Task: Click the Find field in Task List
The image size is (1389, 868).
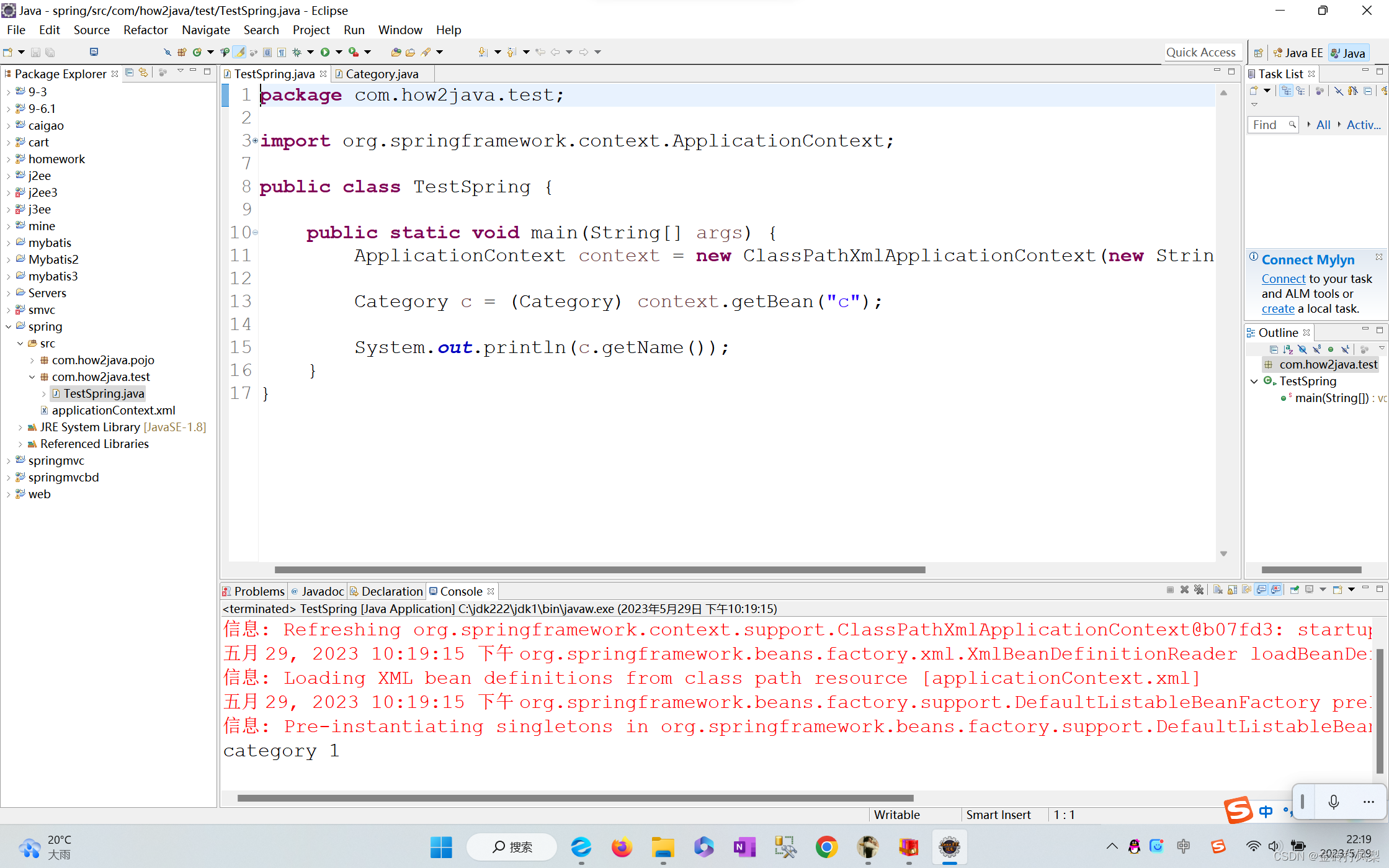Action: tap(1267, 125)
